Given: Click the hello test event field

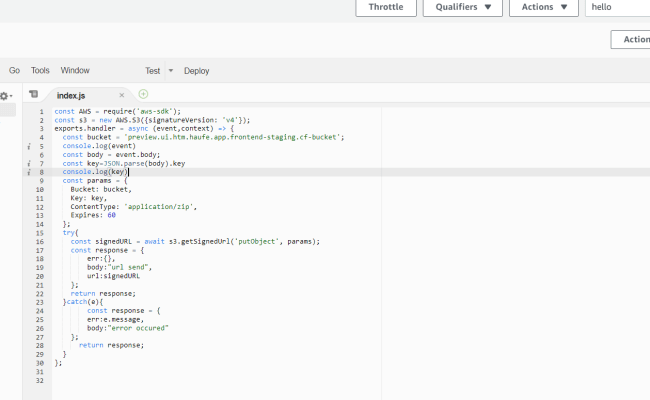Looking at the screenshot, I should click(618, 7).
